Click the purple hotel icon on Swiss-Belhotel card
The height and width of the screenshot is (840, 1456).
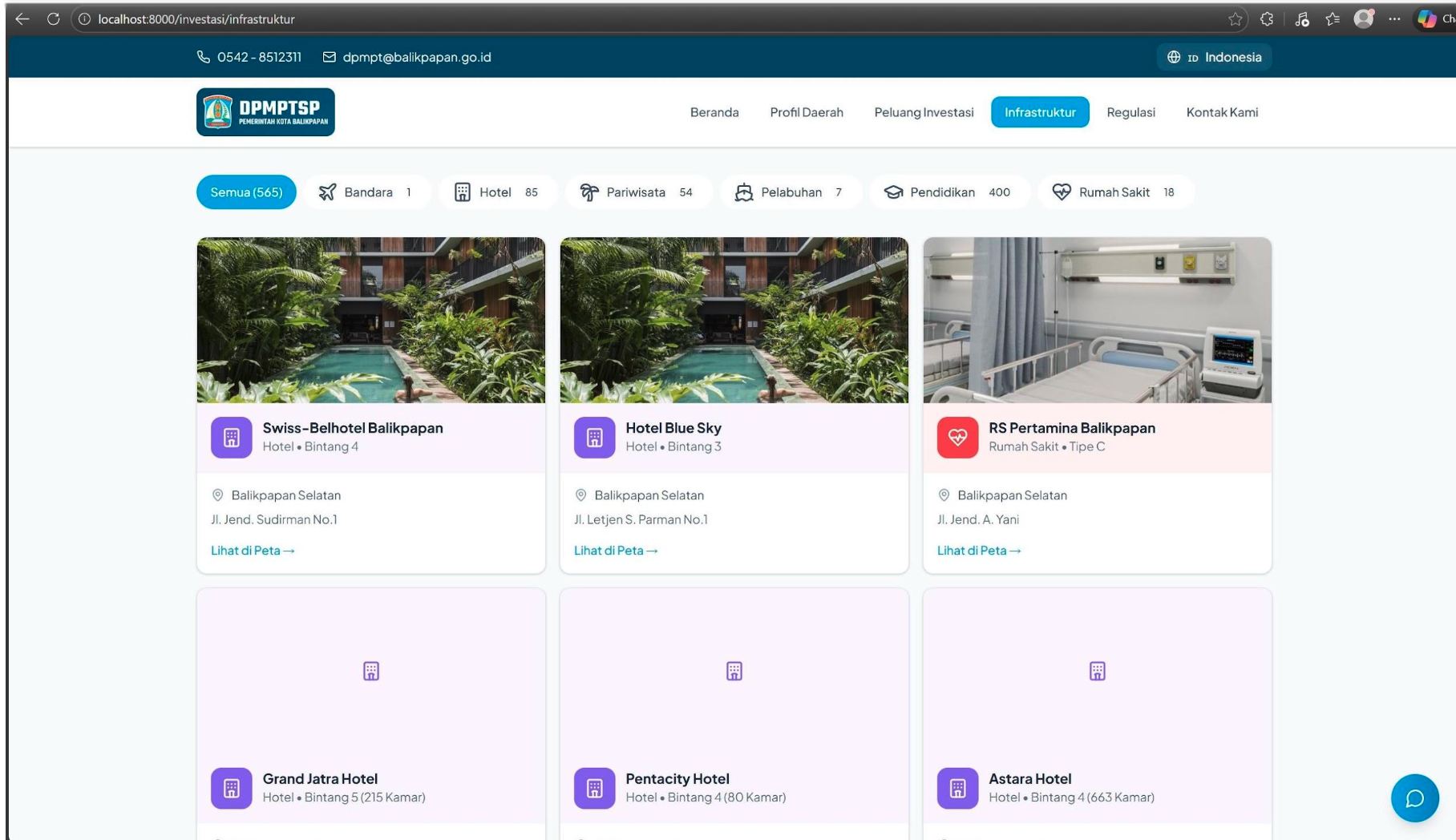[232, 438]
